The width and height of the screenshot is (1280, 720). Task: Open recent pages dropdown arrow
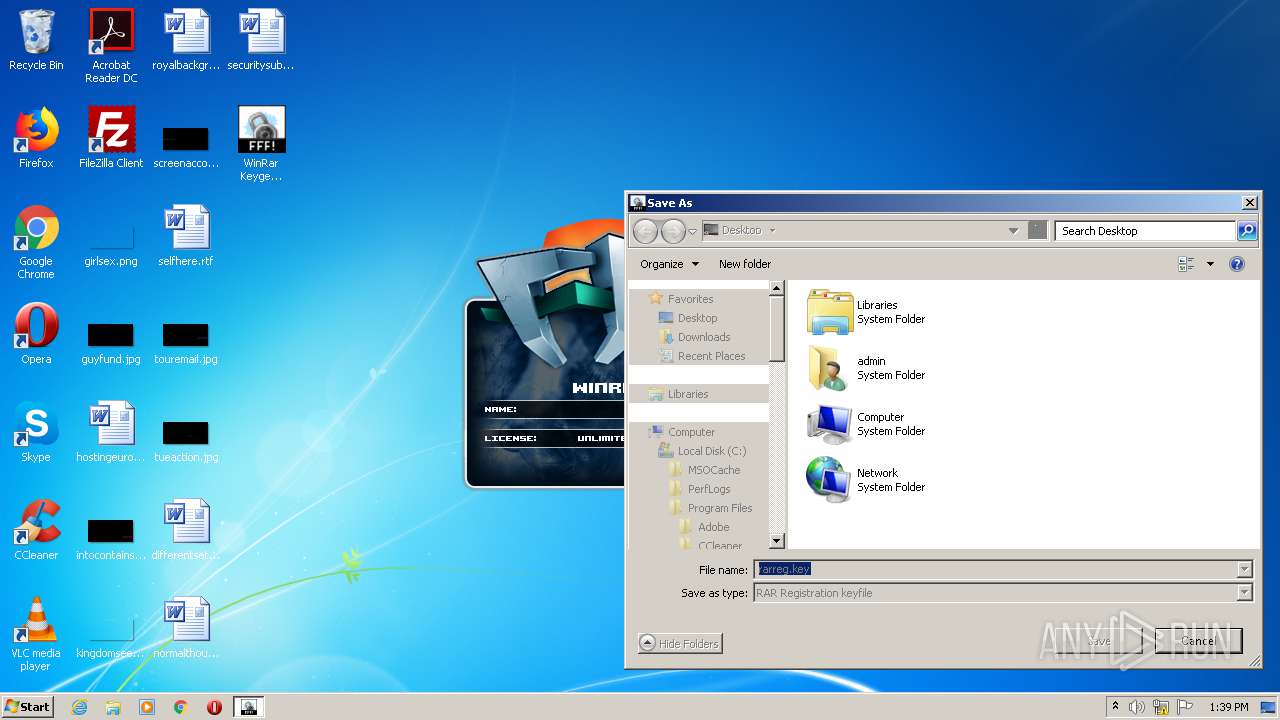tap(692, 232)
